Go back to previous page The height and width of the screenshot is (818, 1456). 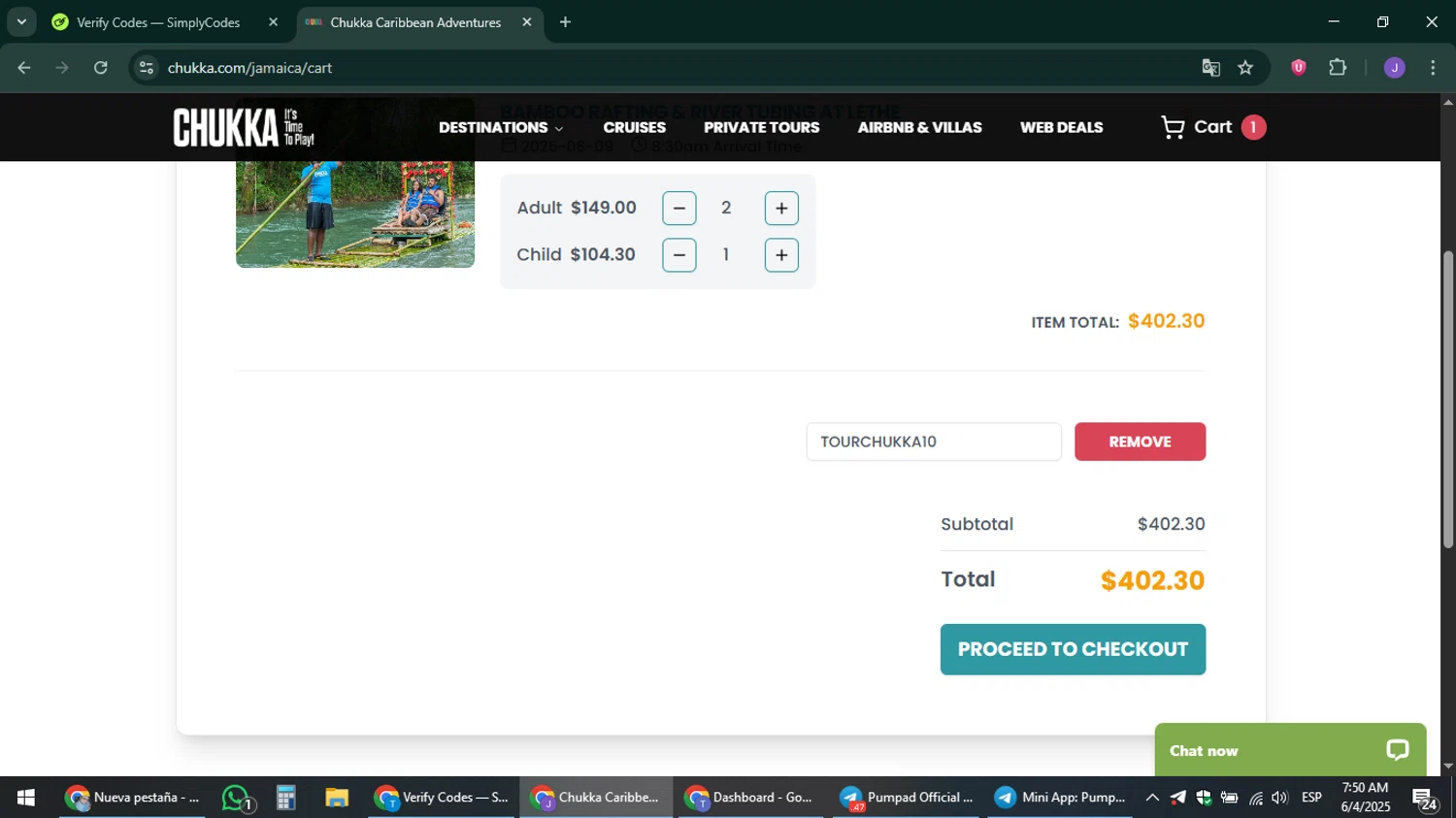coord(24,68)
